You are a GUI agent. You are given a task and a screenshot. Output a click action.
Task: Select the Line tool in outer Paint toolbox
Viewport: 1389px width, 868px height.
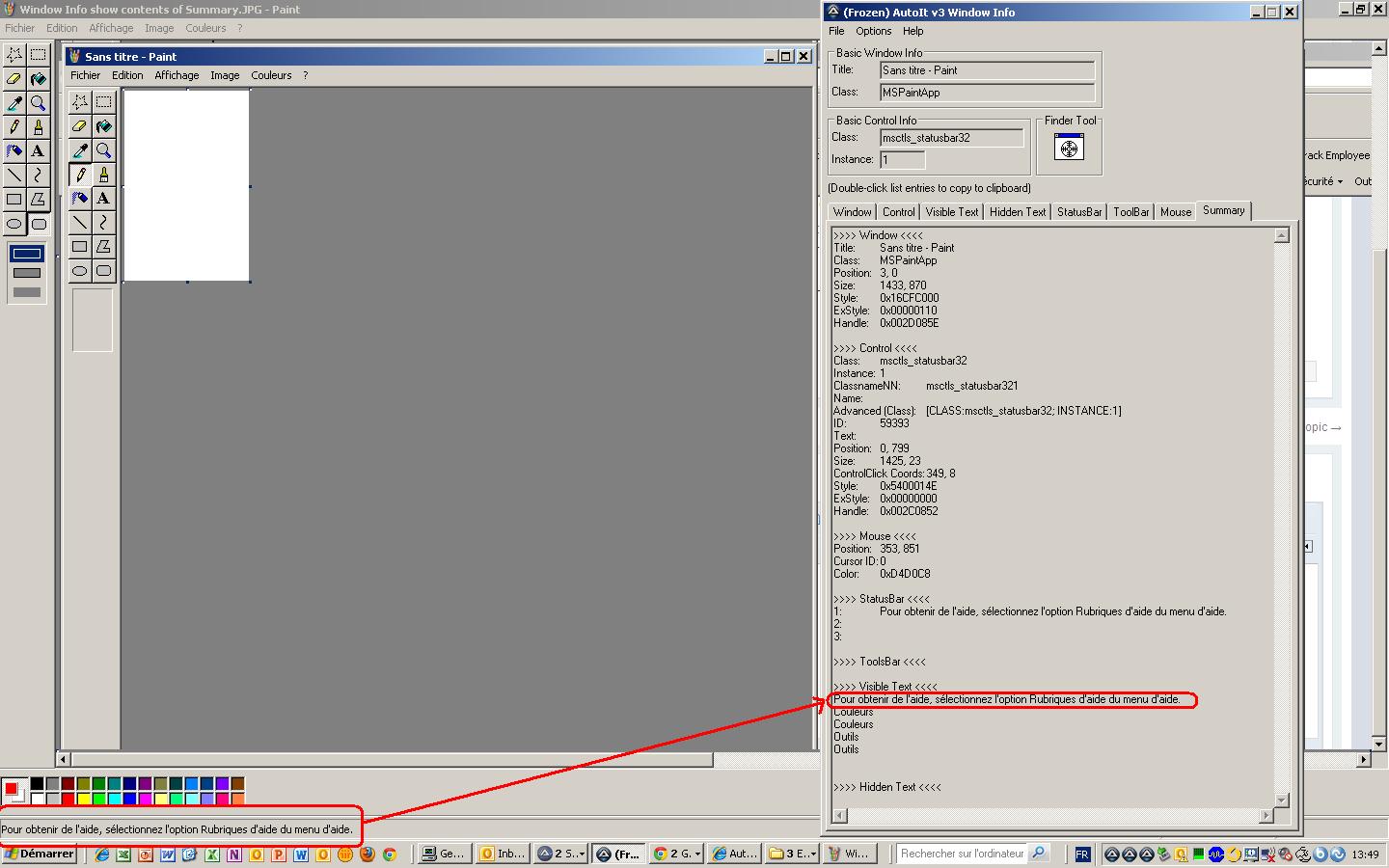tap(14, 176)
